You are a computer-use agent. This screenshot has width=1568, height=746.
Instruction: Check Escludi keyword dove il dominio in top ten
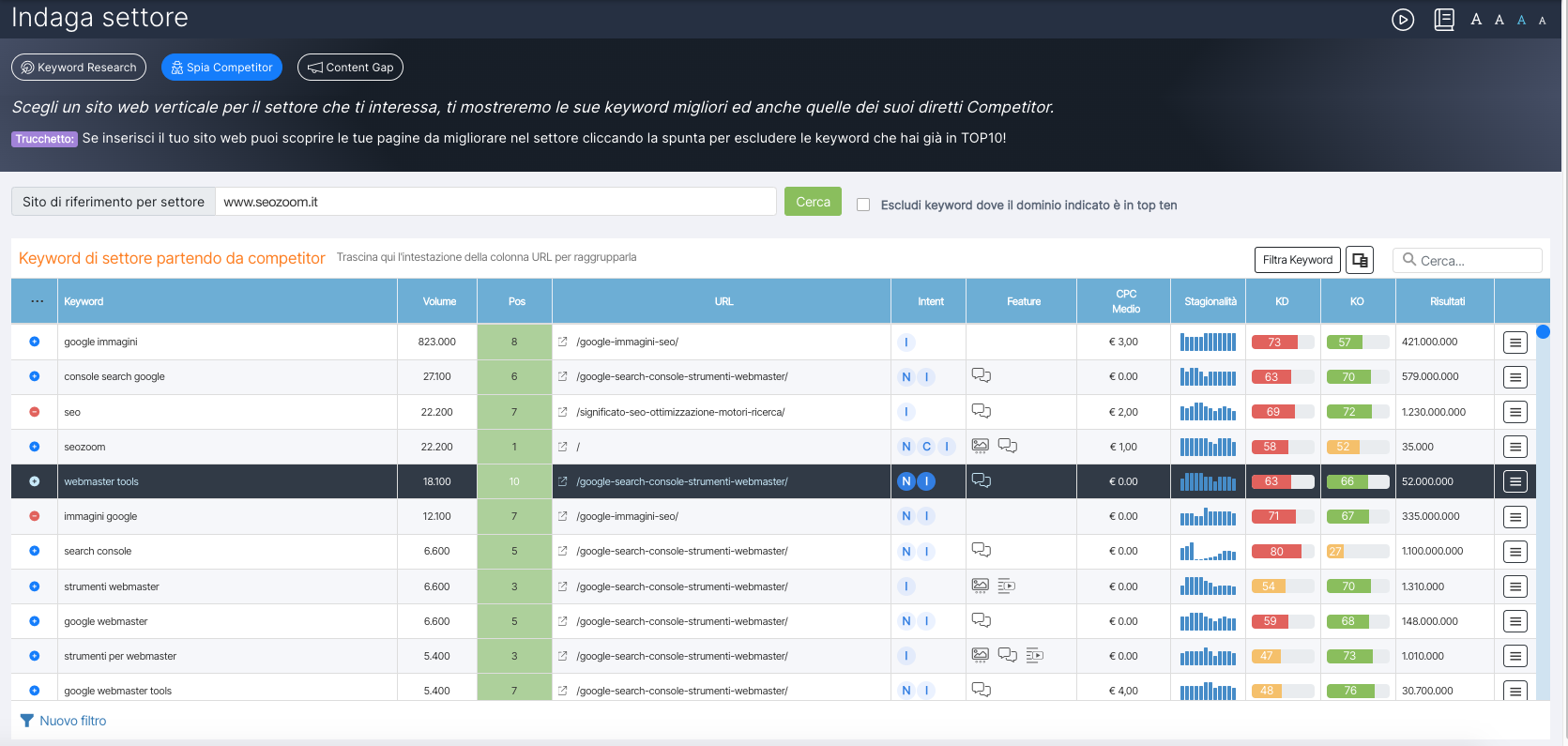click(x=863, y=205)
